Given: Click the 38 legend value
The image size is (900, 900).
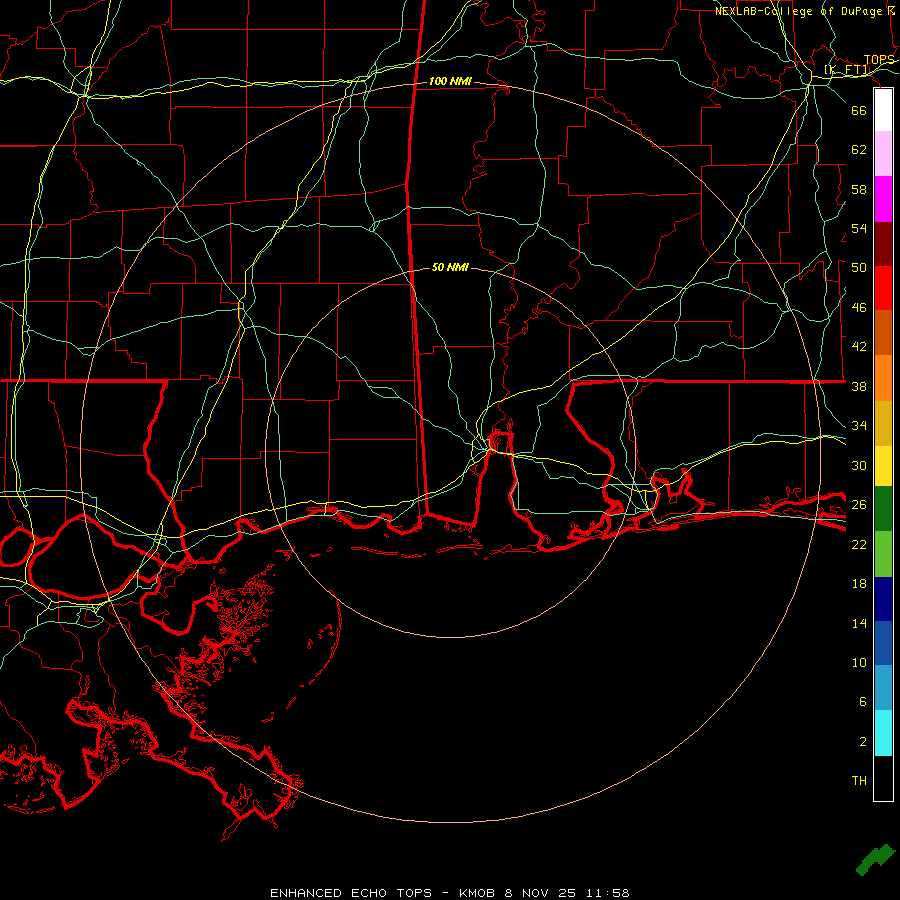Looking at the screenshot, I should pyautogui.click(x=859, y=387).
